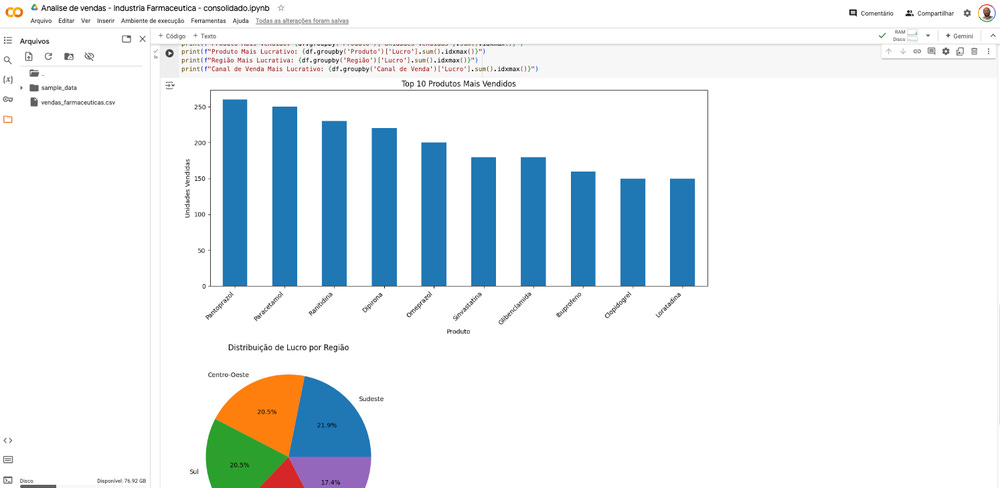The width and height of the screenshot is (1000, 488).
Task: Open the search and replace sidebar icon
Action: pyautogui.click(x=8, y=60)
